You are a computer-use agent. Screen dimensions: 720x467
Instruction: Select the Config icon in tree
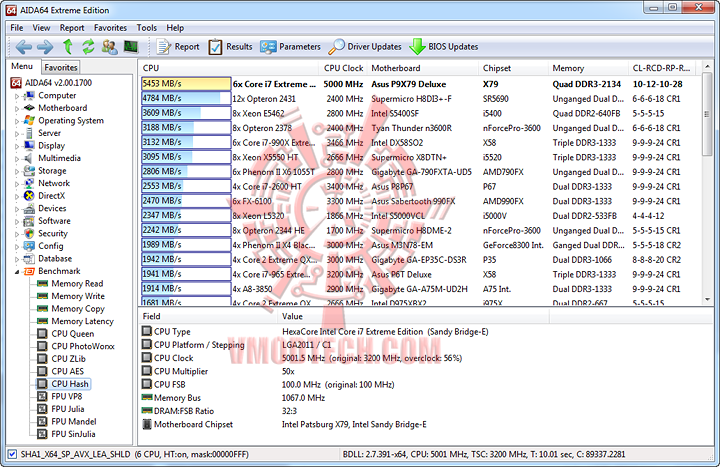coord(29,246)
